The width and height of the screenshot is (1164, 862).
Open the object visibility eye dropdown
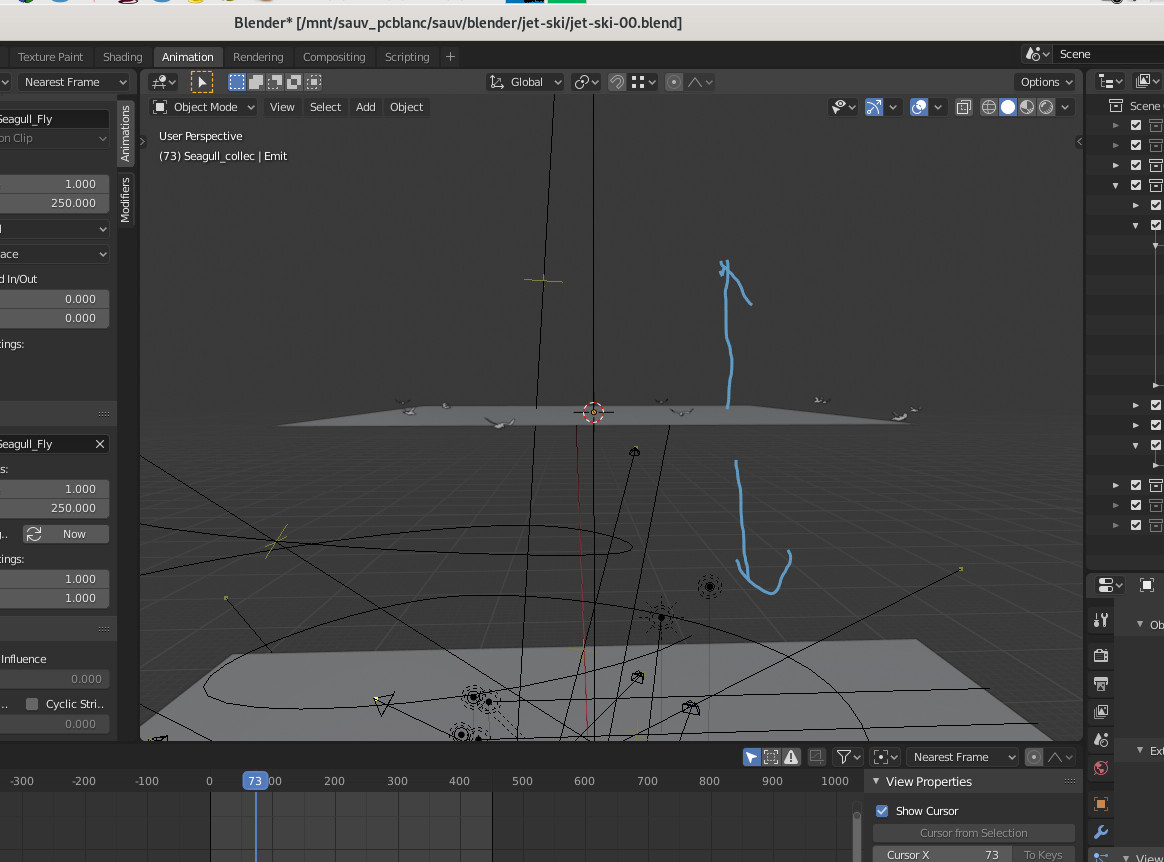click(x=843, y=107)
